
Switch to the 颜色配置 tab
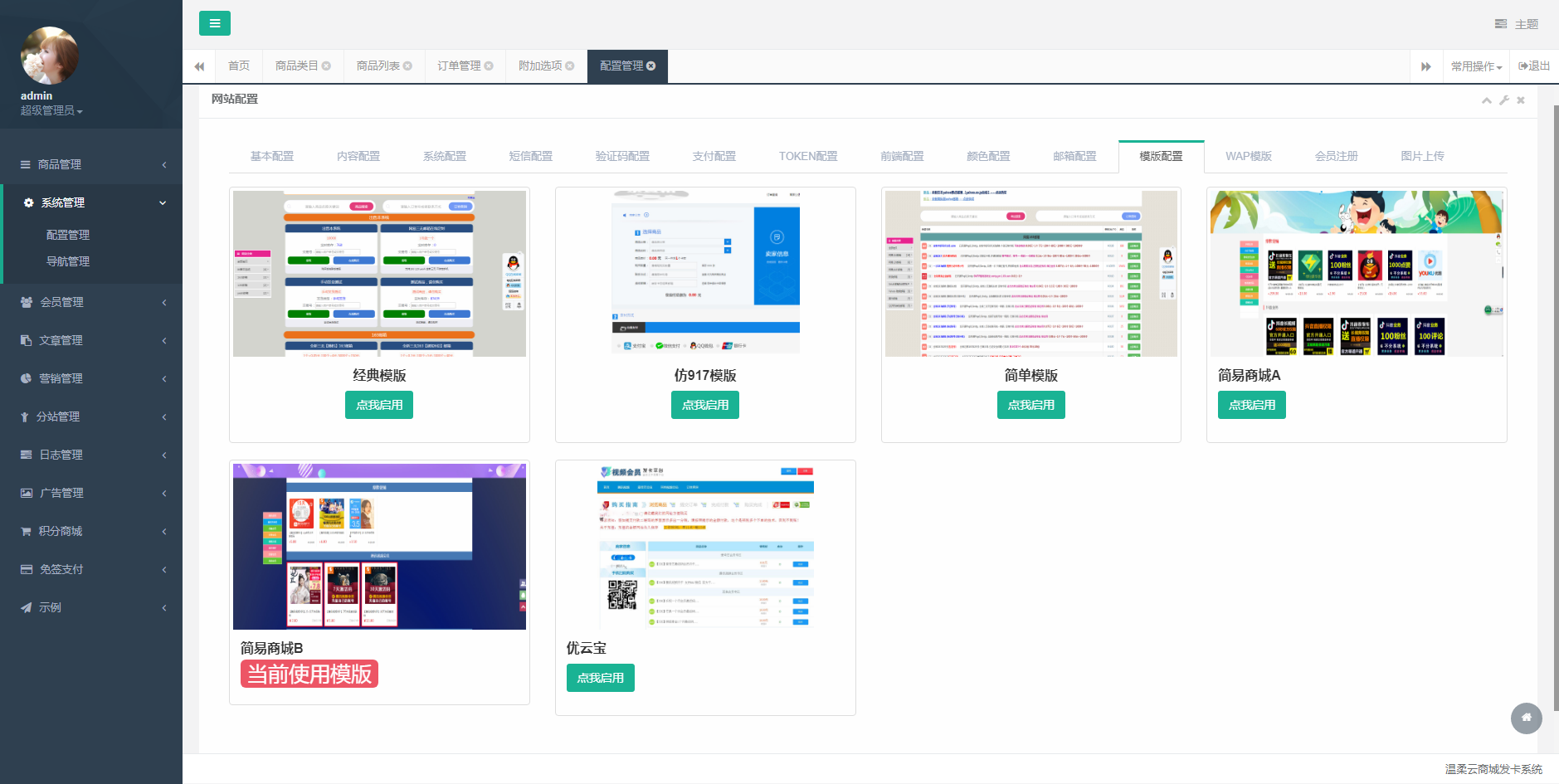[x=987, y=156]
